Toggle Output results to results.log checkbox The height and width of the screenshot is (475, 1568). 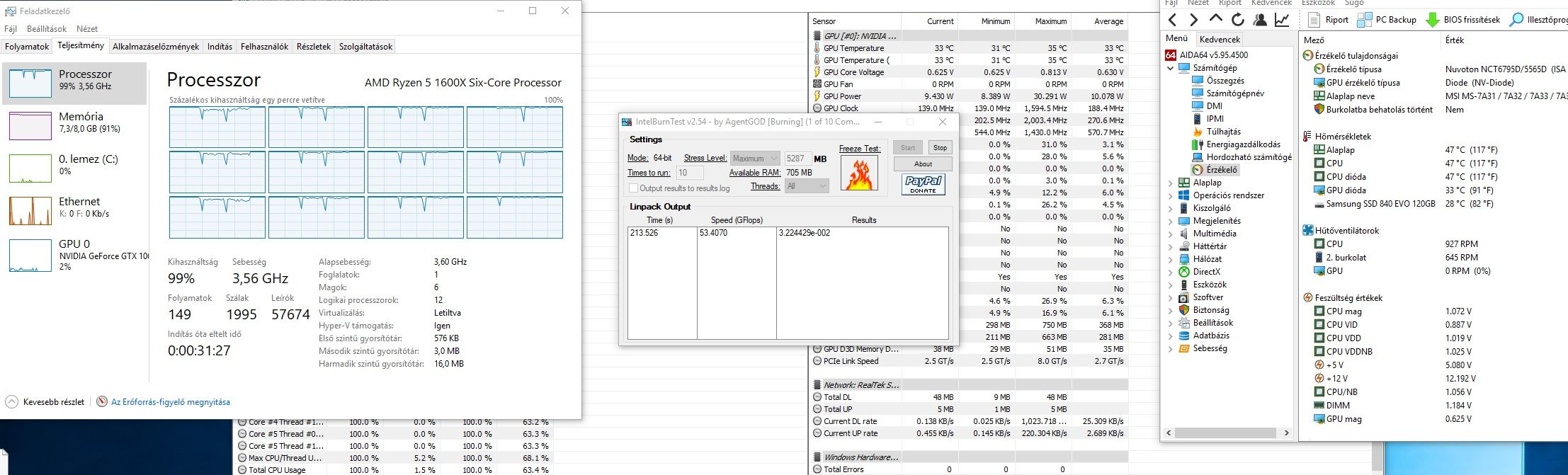(x=633, y=188)
